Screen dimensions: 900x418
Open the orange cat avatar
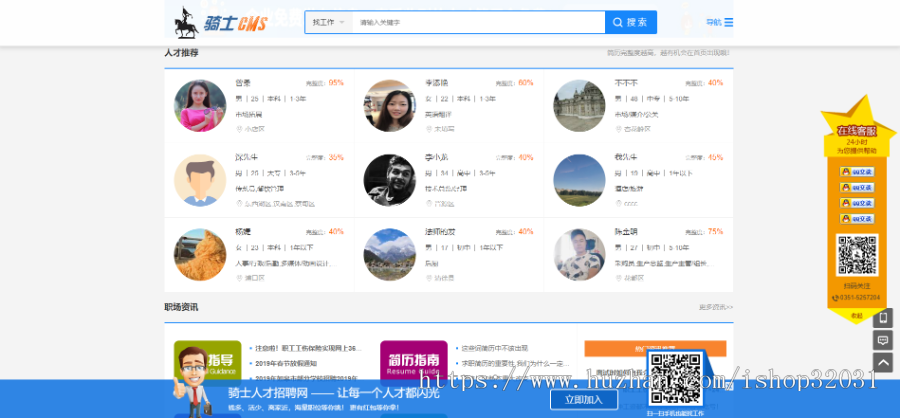(x=200, y=255)
